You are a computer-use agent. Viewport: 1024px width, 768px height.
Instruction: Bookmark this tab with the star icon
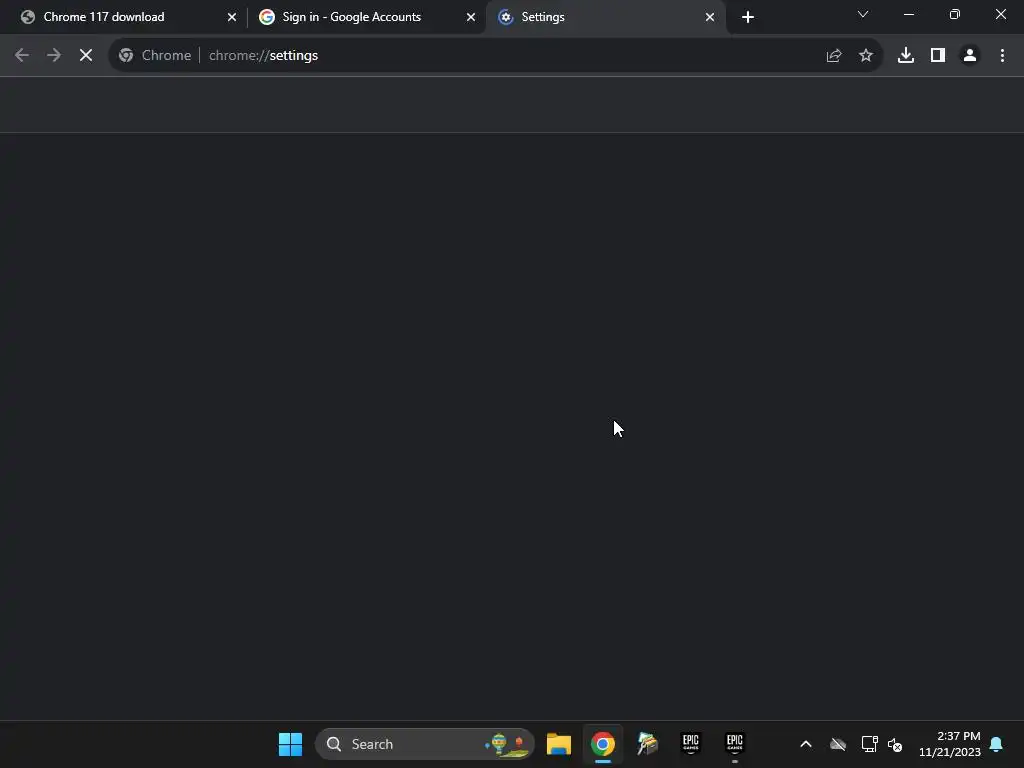point(865,56)
